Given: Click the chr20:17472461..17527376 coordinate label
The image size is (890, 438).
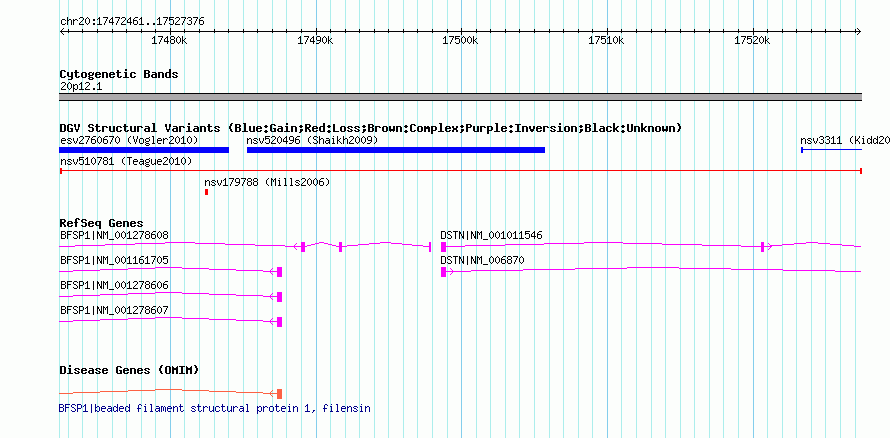Looking at the screenshot, I should click(x=132, y=22).
